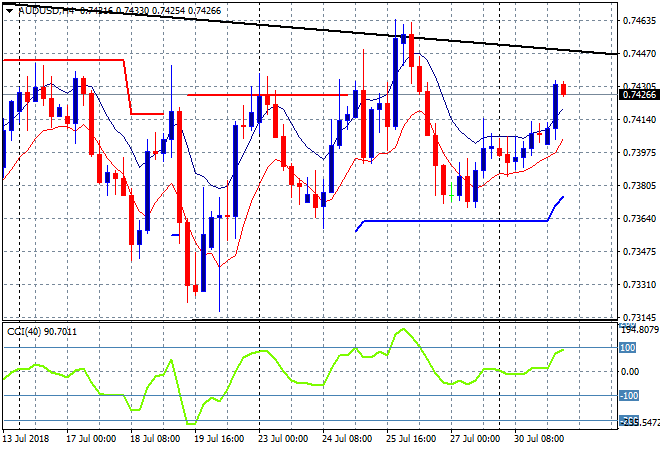Select the CCI 100 level label
The height and width of the screenshot is (450, 660).
tap(627, 348)
